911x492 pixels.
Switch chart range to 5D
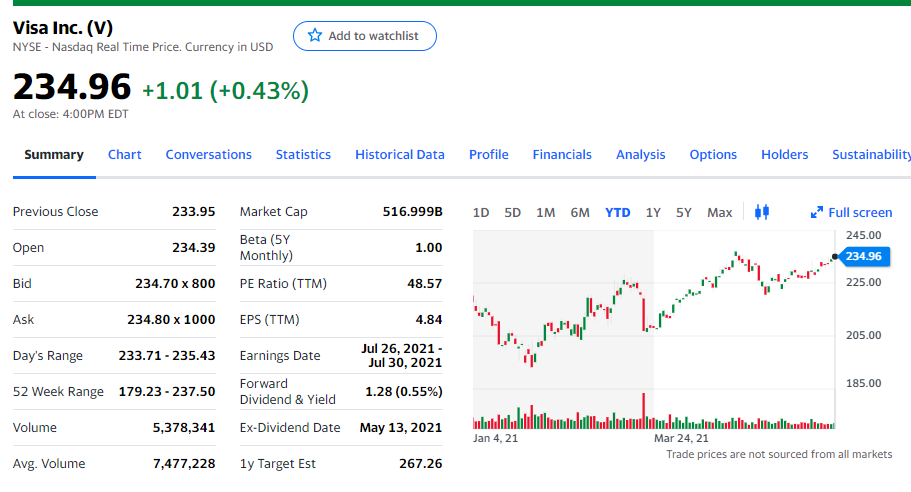tap(512, 212)
